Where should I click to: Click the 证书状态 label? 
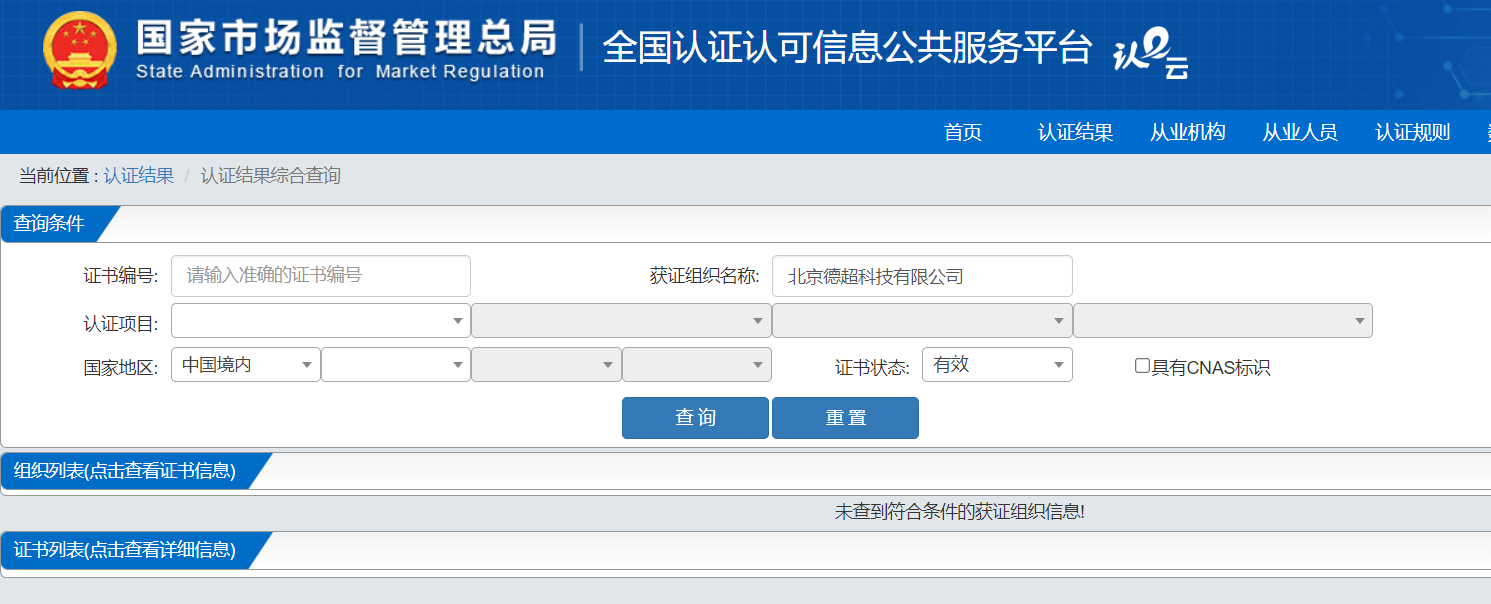tap(872, 368)
